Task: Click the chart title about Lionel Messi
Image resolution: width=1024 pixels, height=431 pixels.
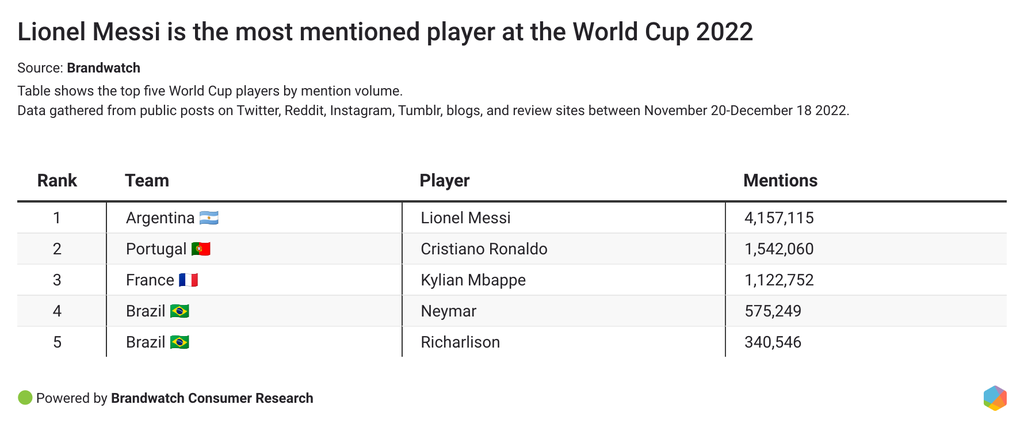Action: pos(385,31)
